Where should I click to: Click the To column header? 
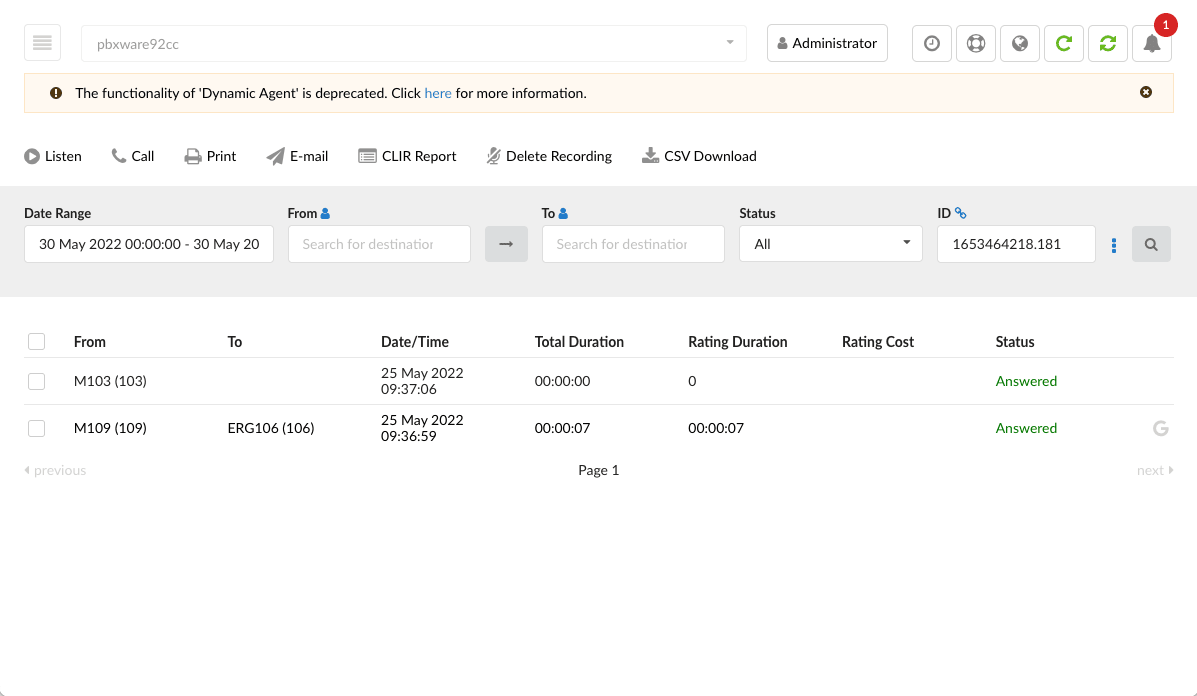(x=234, y=342)
